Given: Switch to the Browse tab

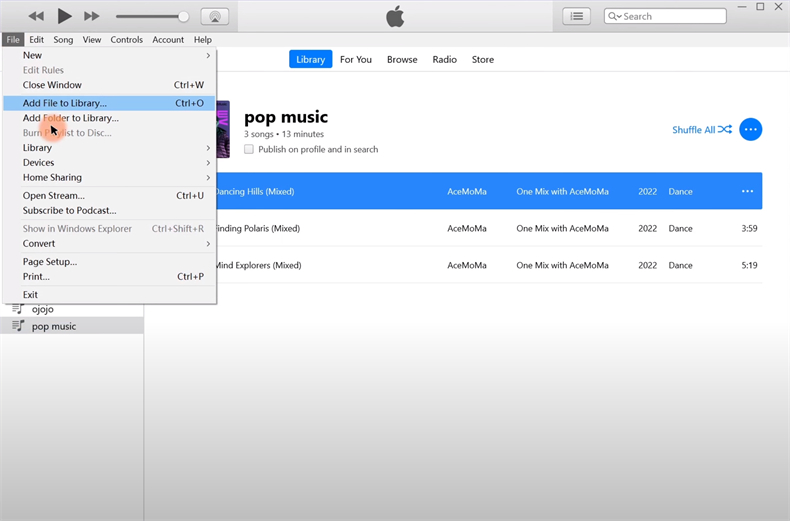Looking at the screenshot, I should point(402,59).
